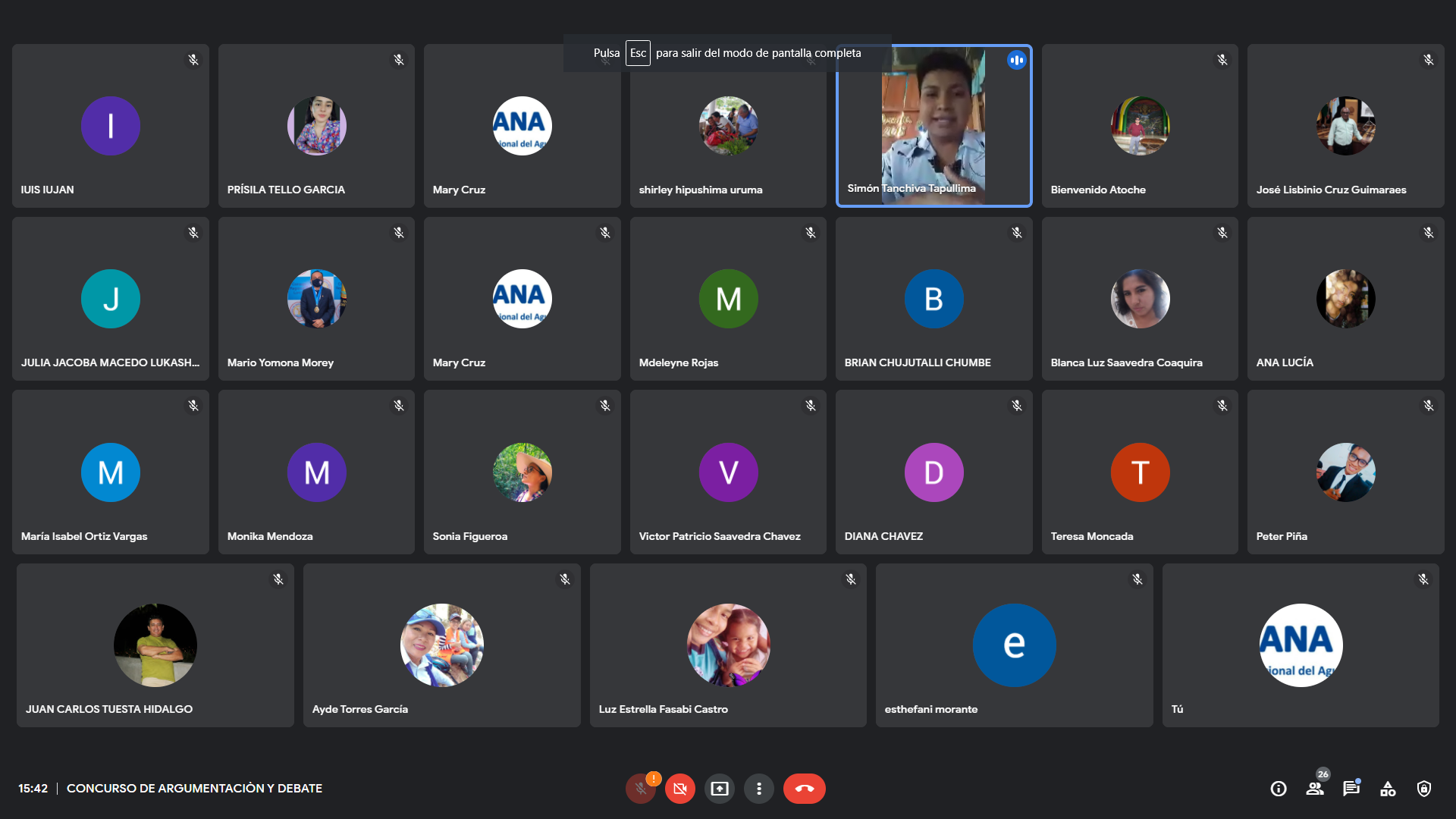Click muted mic icon on María Isabel Ortiz tile
This screenshot has height=819, width=1456.
193,406
